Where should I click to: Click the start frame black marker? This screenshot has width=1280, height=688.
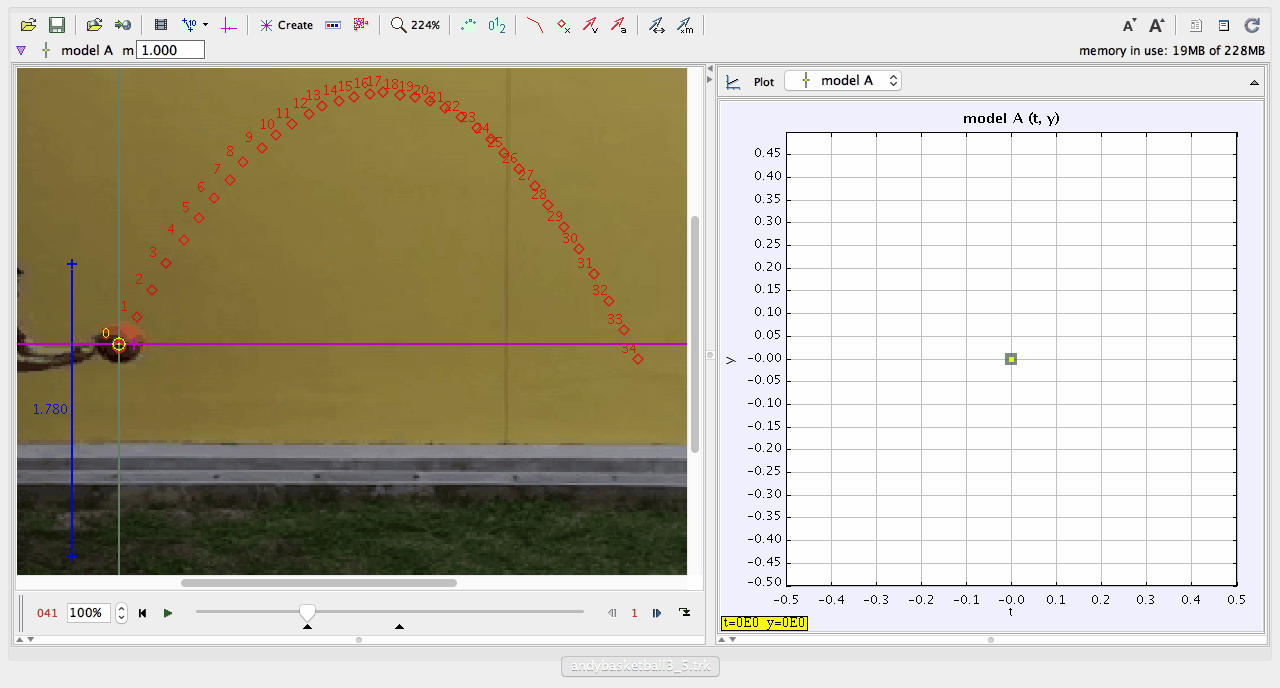[x=307, y=627]
